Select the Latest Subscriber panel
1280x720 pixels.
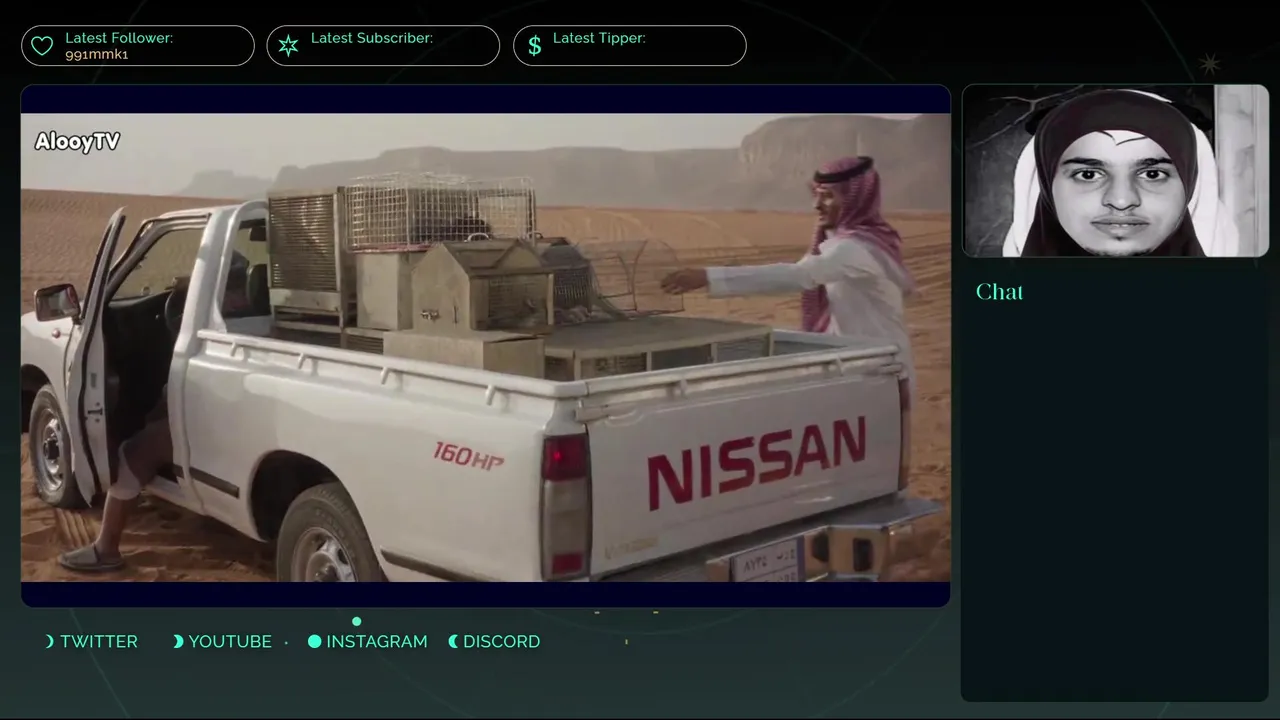pyautogui.click(x=383, y=46)
